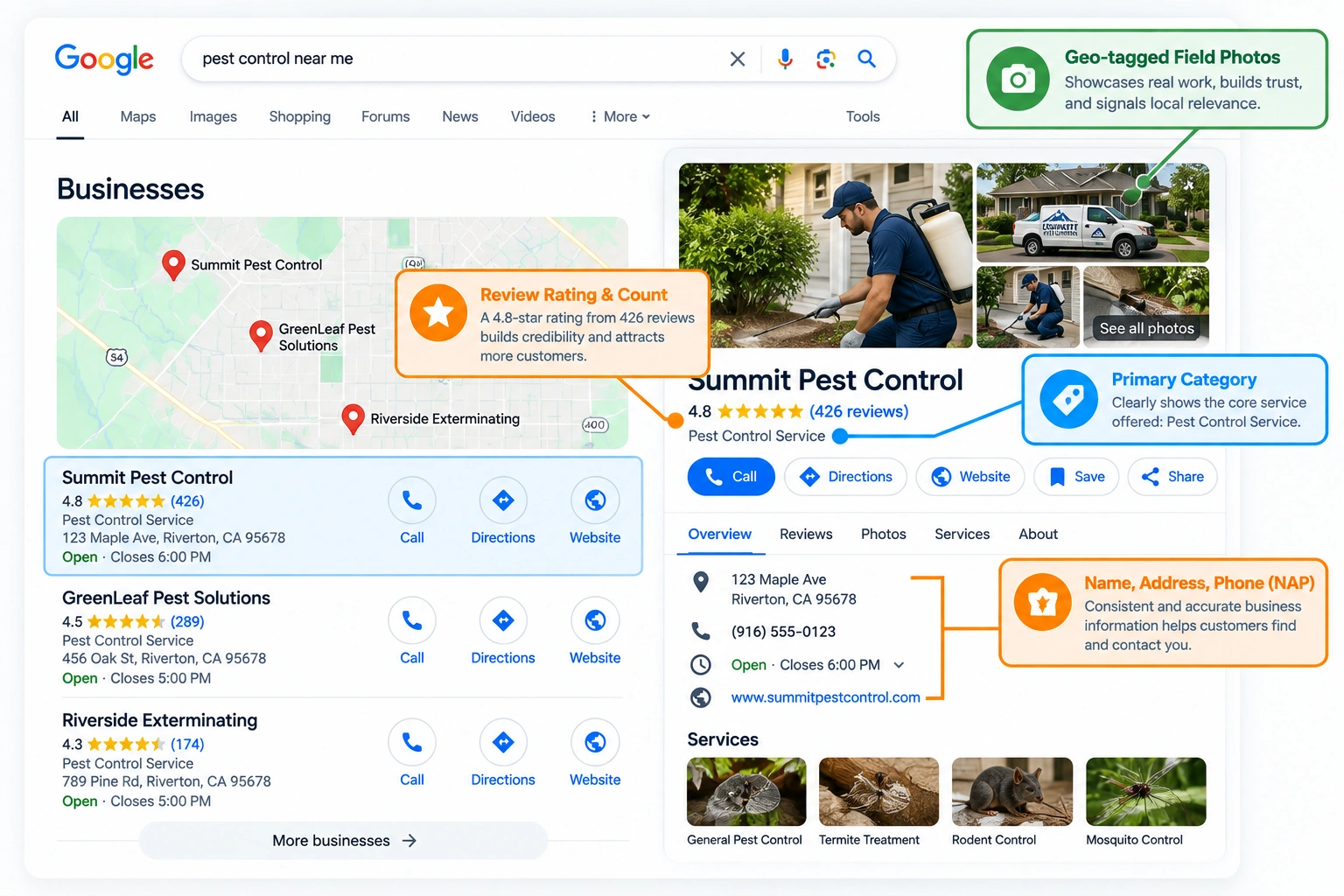Click the Google logo
This screenshot has width=1344, height=896.
[x=104, y=59]
